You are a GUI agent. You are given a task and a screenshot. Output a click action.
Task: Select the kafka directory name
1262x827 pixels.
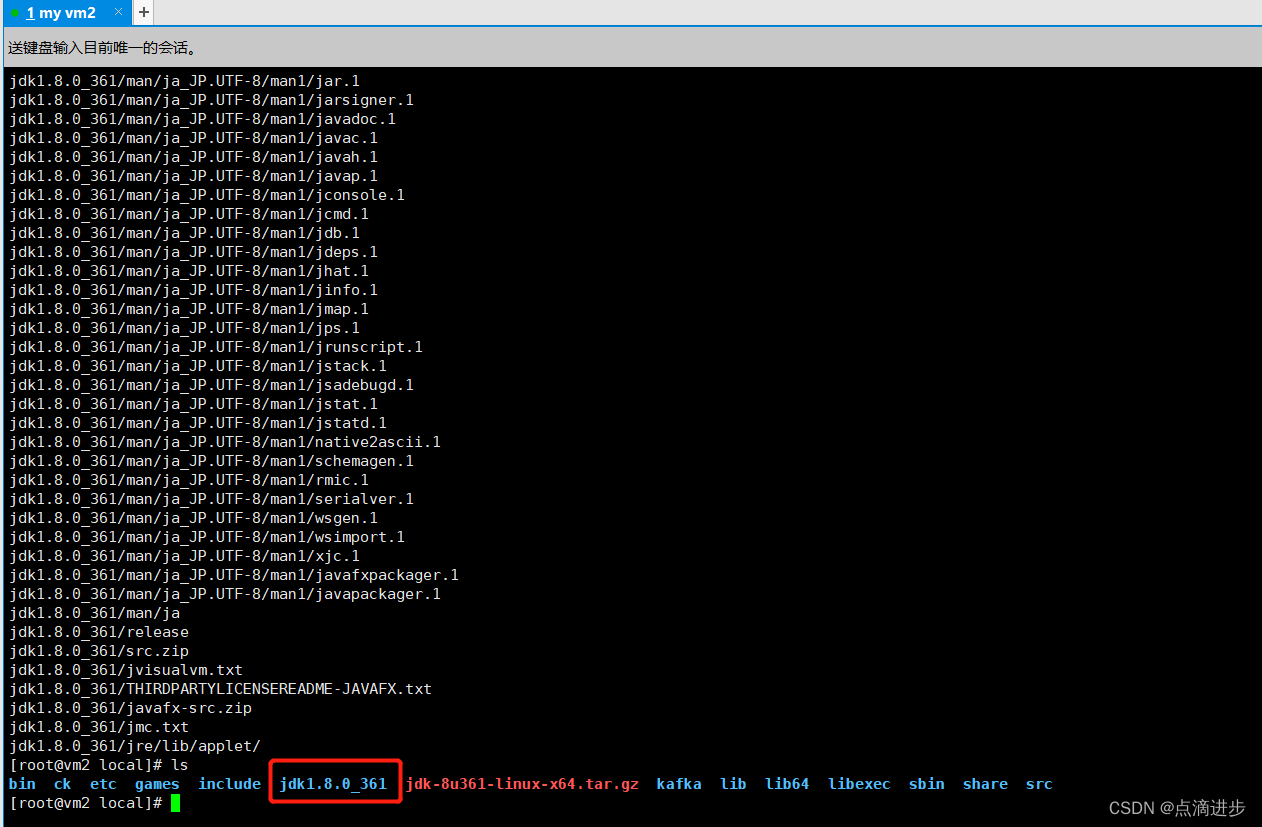pos(679,783)
